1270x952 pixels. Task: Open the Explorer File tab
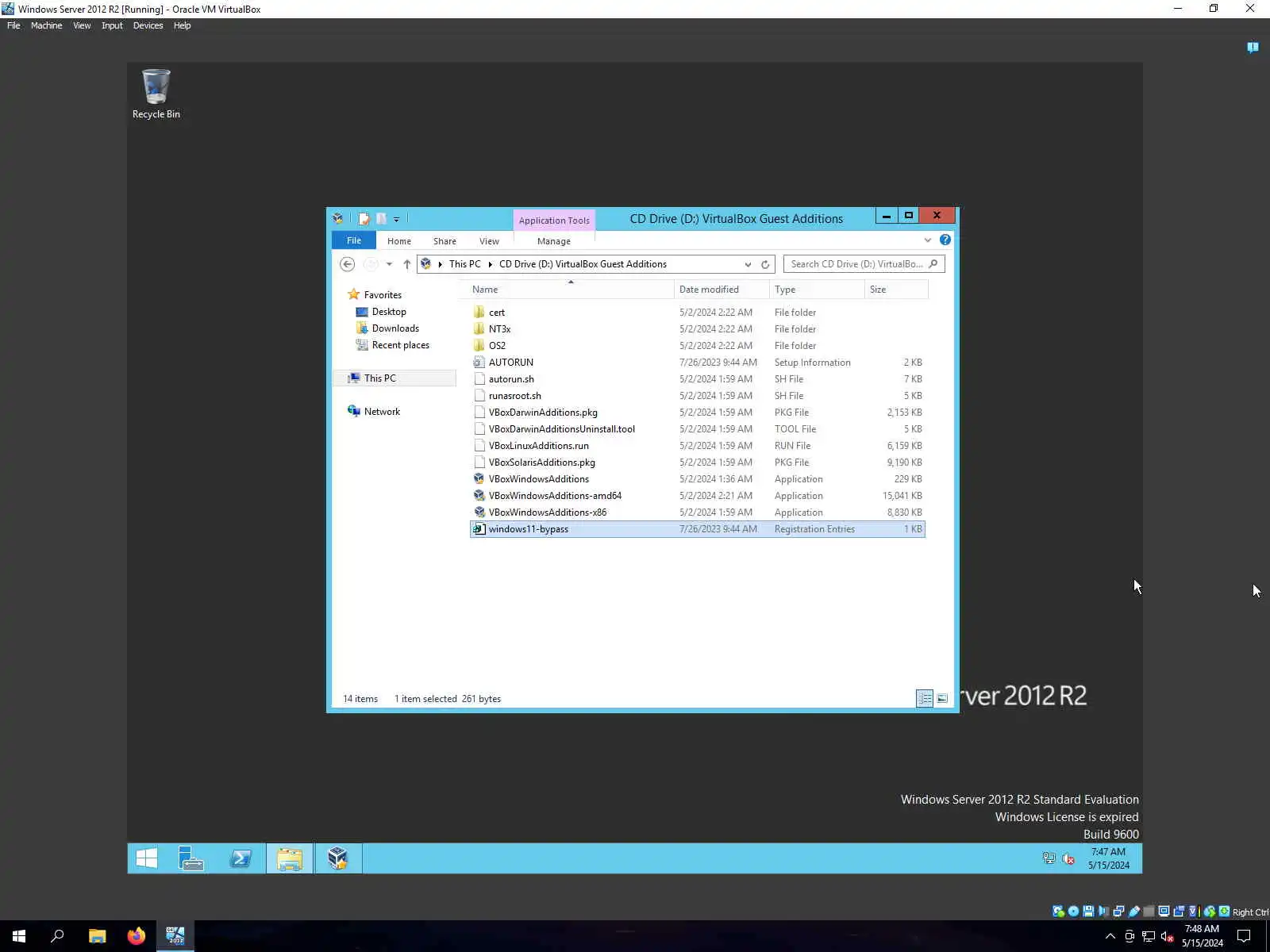(x=354, y=240)
